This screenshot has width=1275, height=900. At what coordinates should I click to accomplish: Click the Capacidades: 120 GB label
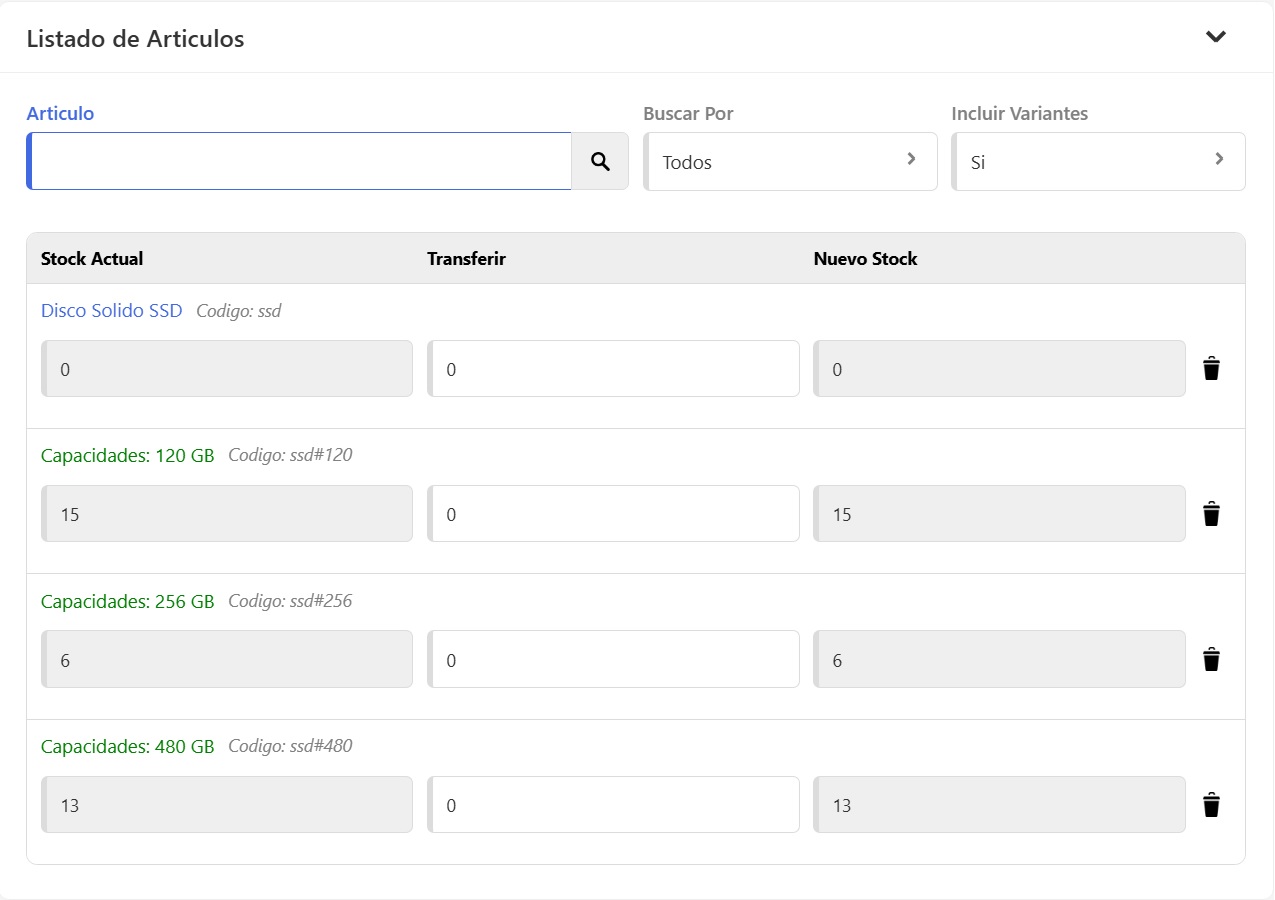pos(127,456)
